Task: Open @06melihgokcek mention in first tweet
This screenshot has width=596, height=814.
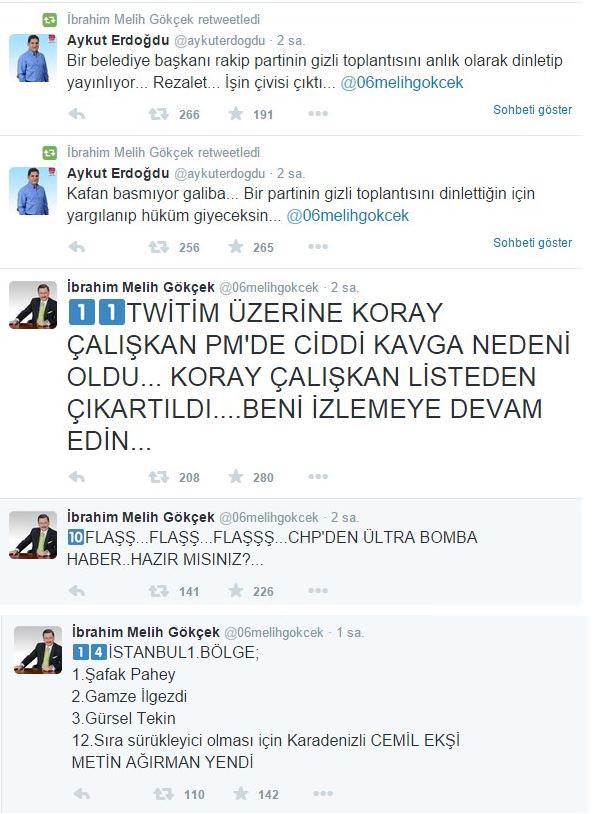Action: (x=401, y=83)
